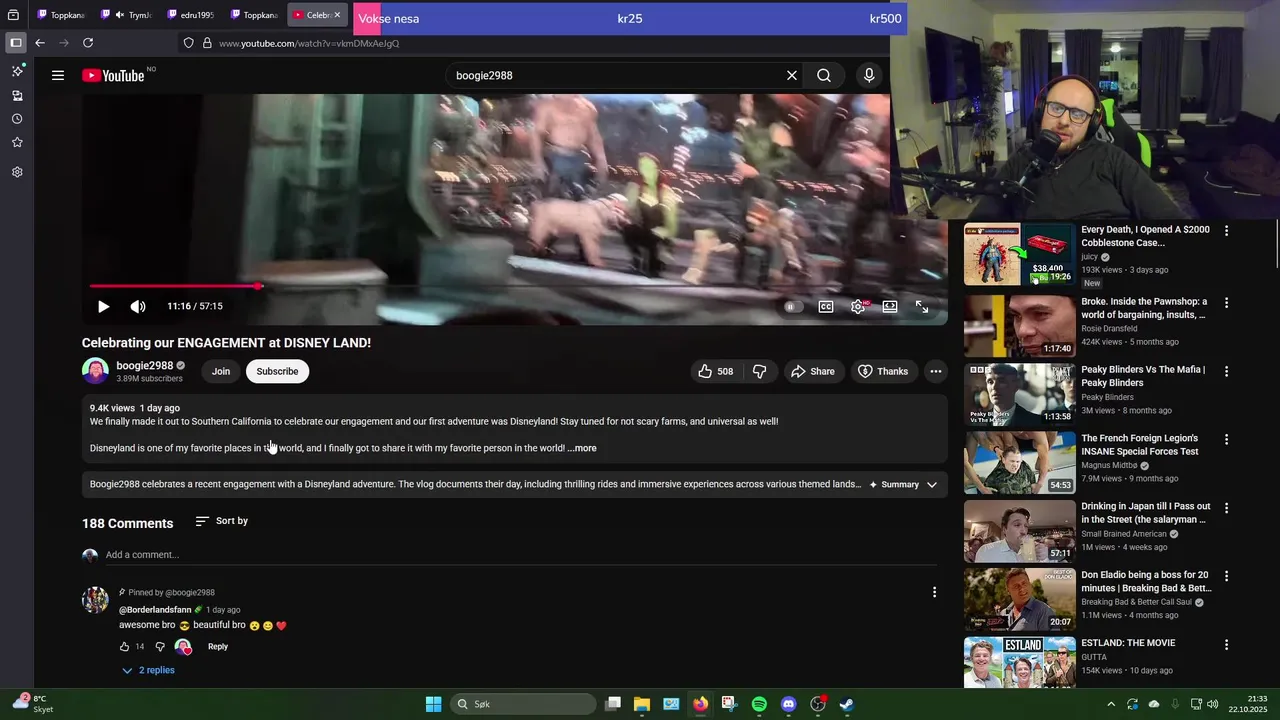This screenshot has width=1280, height=720.
Task: Open Peaky Blinders Vs The Mafia title
Action: [x=1143, y=376]
